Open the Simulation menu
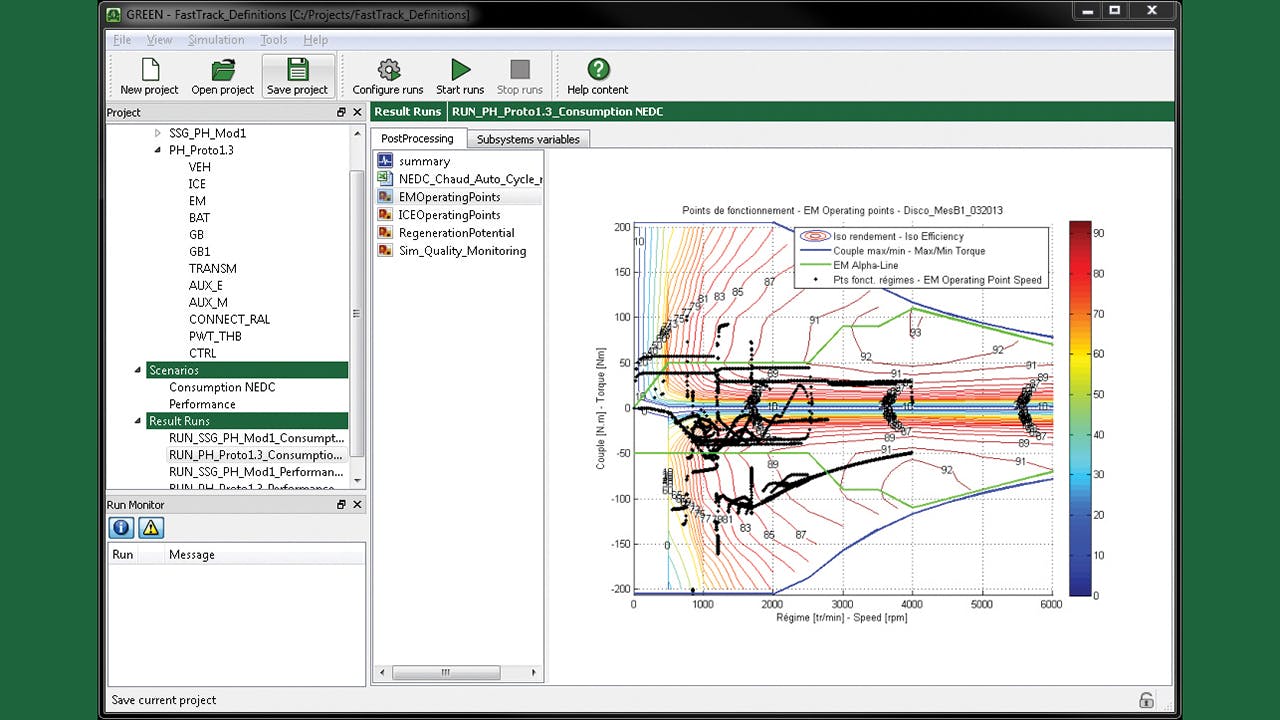The width and height of the screenshot is (1280, 720). tap(216, 40)
